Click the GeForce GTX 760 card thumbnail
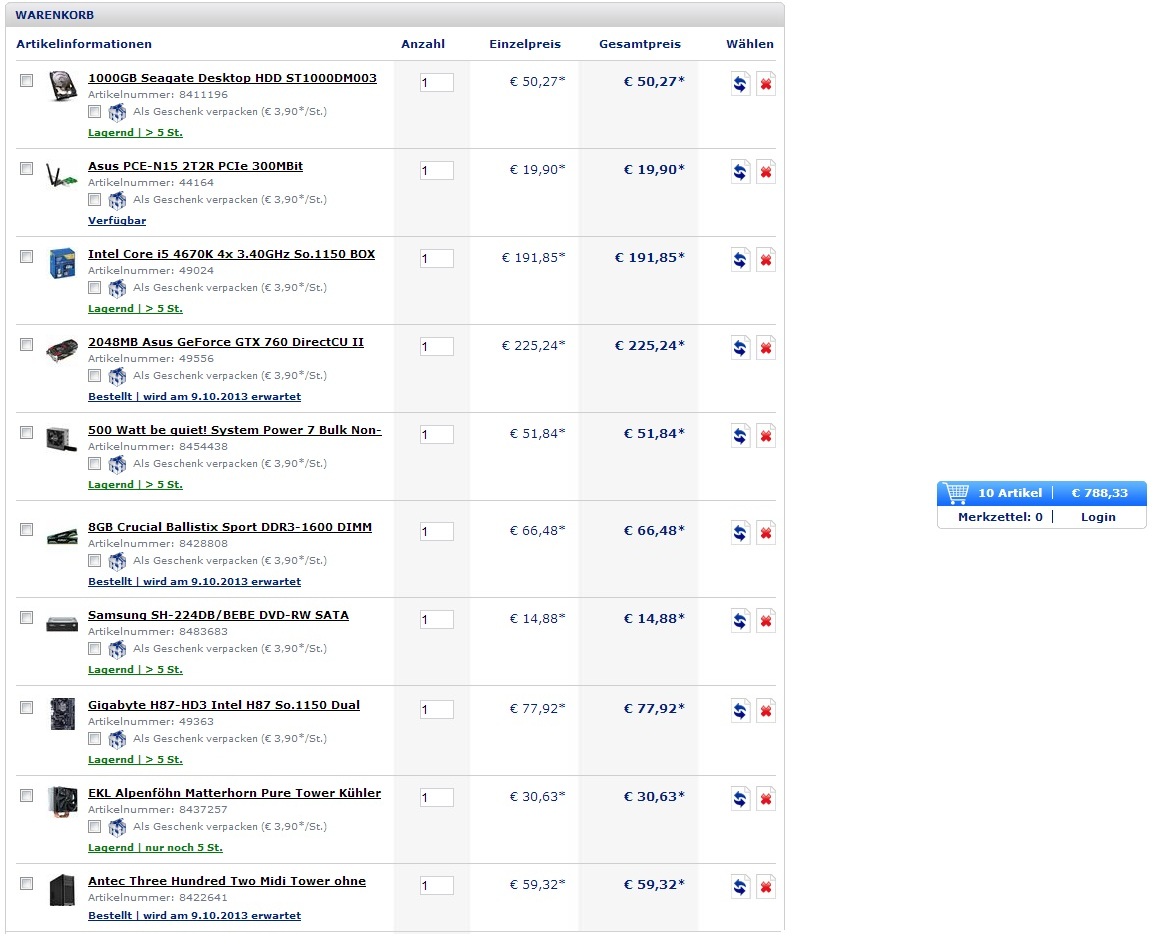 pyautogui.click(x=62, y=349)
